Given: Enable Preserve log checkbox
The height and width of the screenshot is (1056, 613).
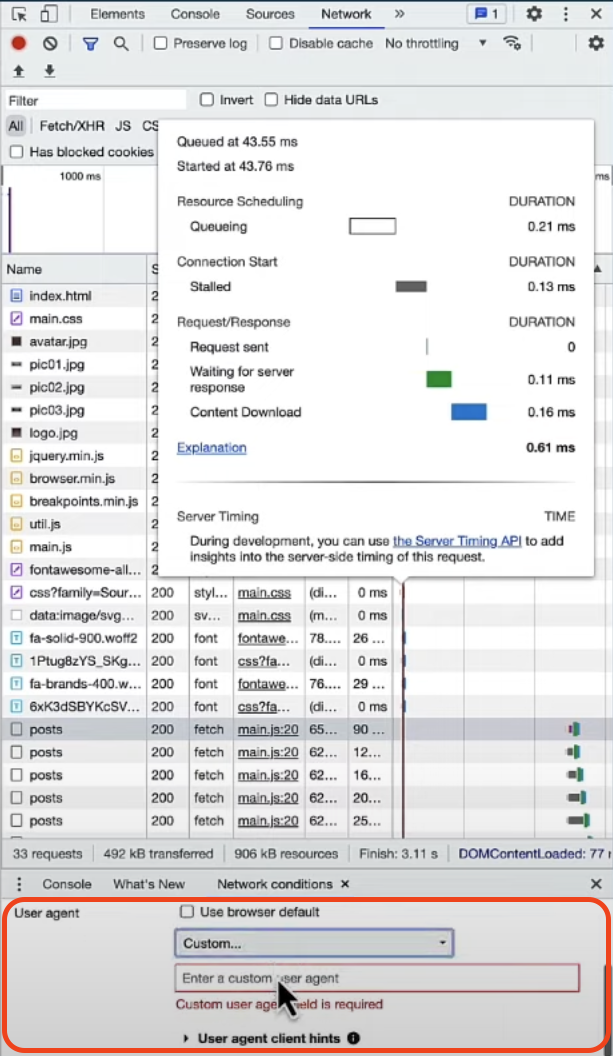Looking at the screenshot, I should click(x=160, y=43).
